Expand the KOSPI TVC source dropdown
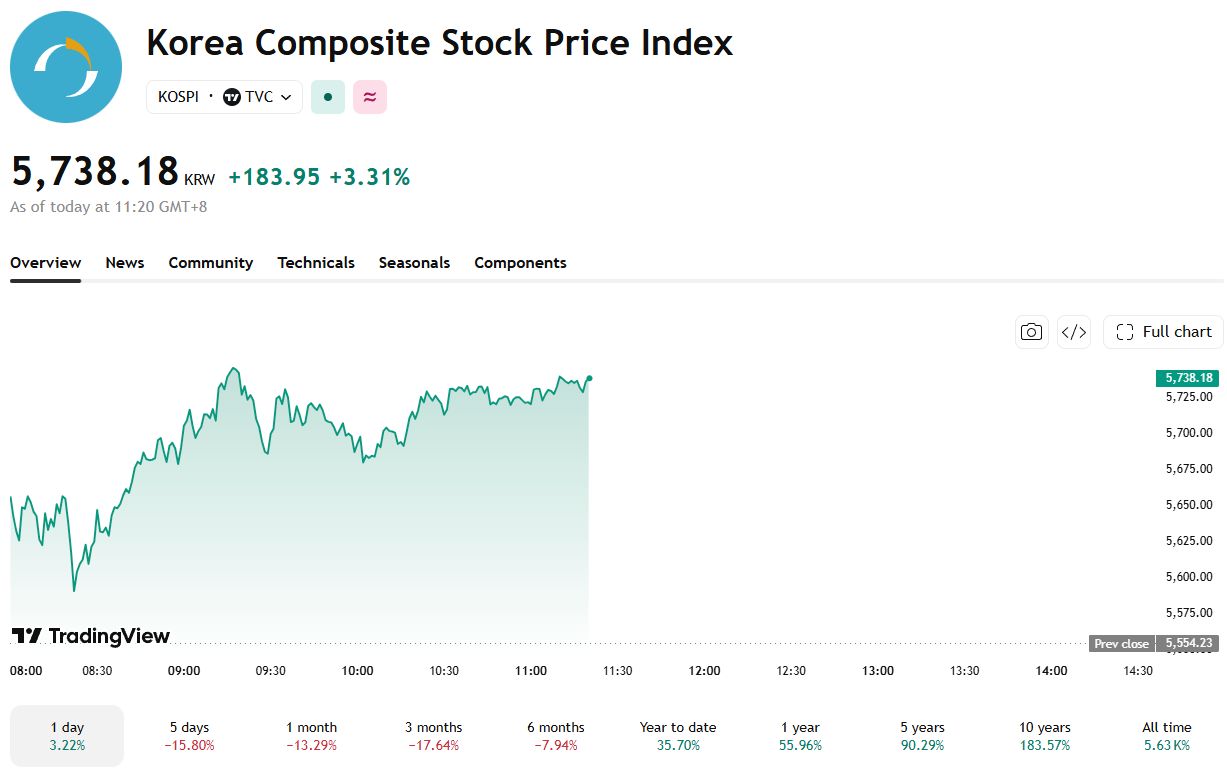 pos(224,97)
